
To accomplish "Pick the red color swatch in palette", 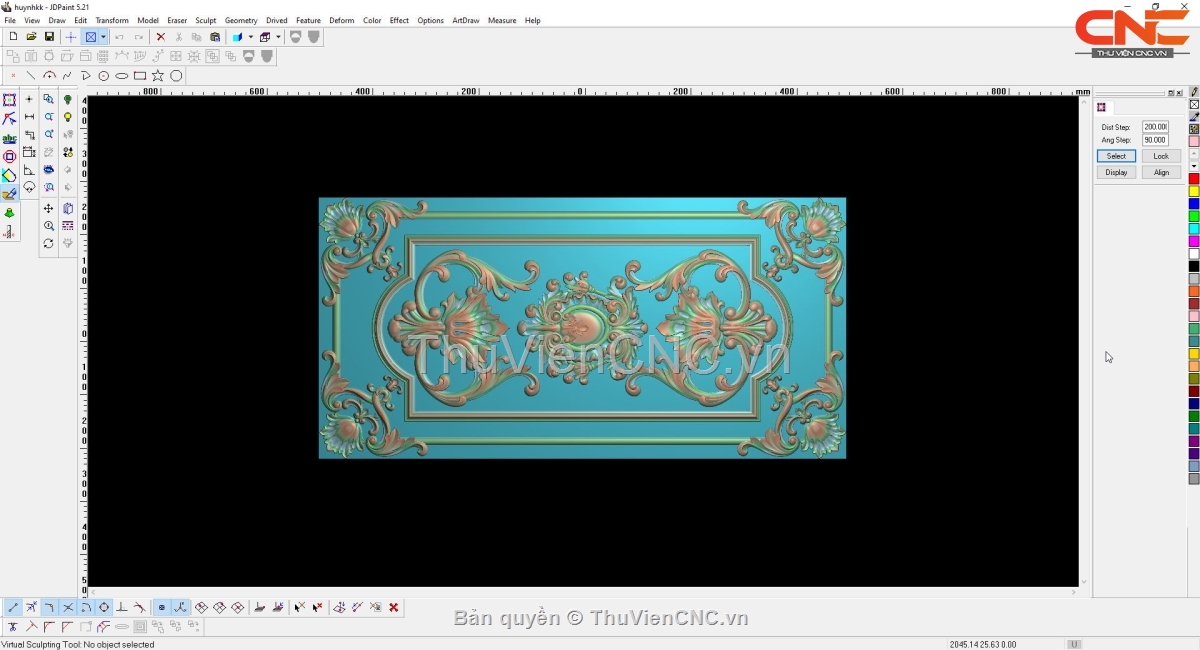I will point(1194,179).
